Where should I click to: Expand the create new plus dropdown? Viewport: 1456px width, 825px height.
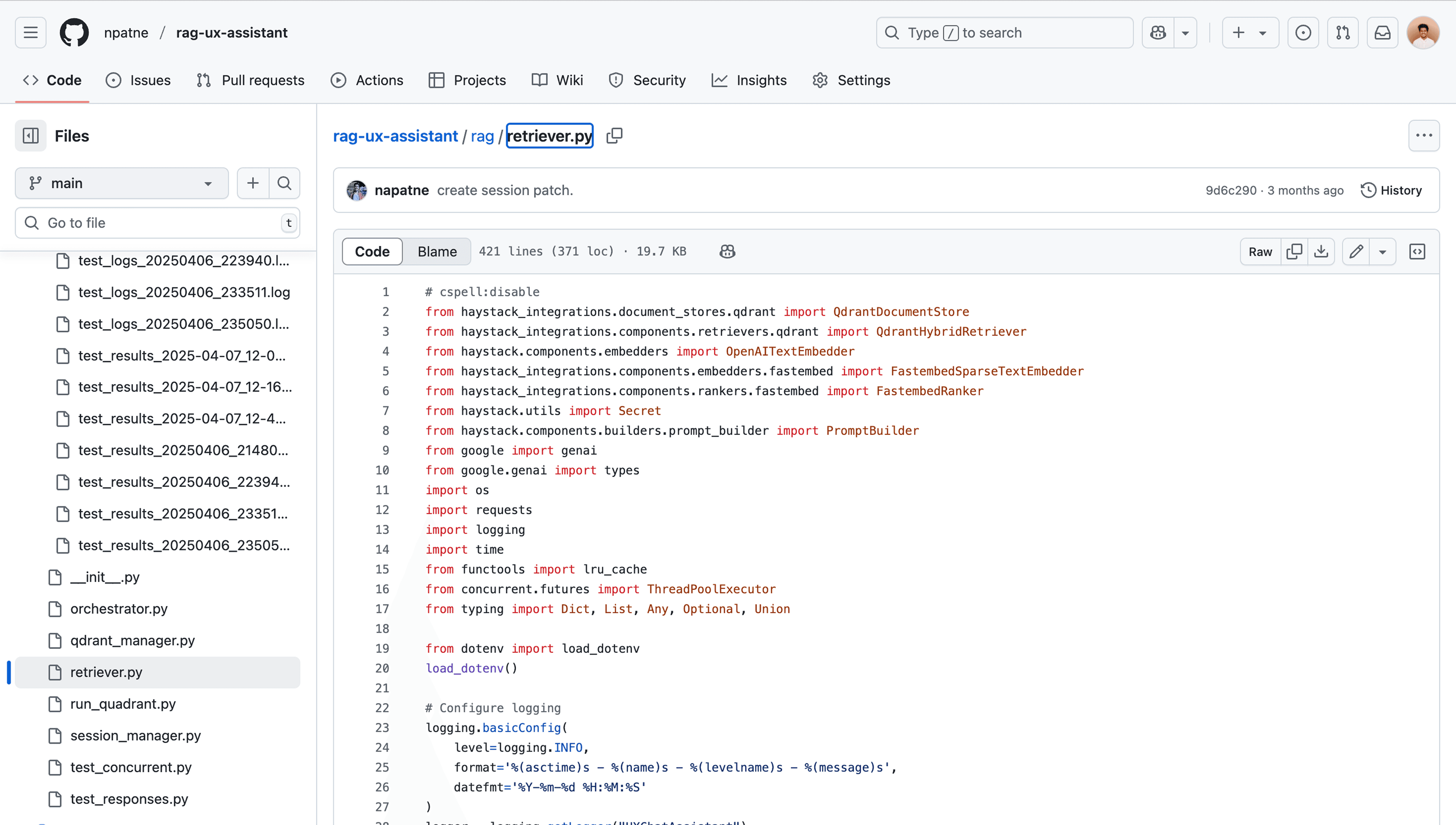1250,32
